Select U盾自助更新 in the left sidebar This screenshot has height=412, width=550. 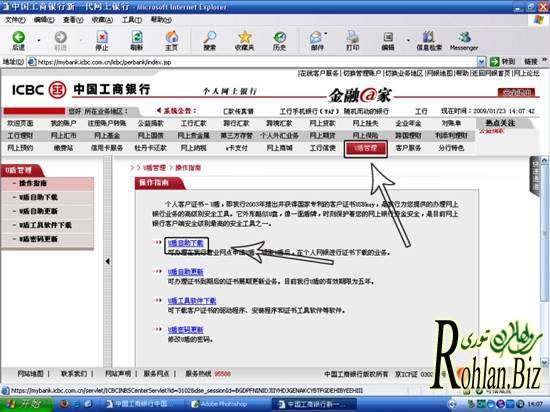coord(38,211)
